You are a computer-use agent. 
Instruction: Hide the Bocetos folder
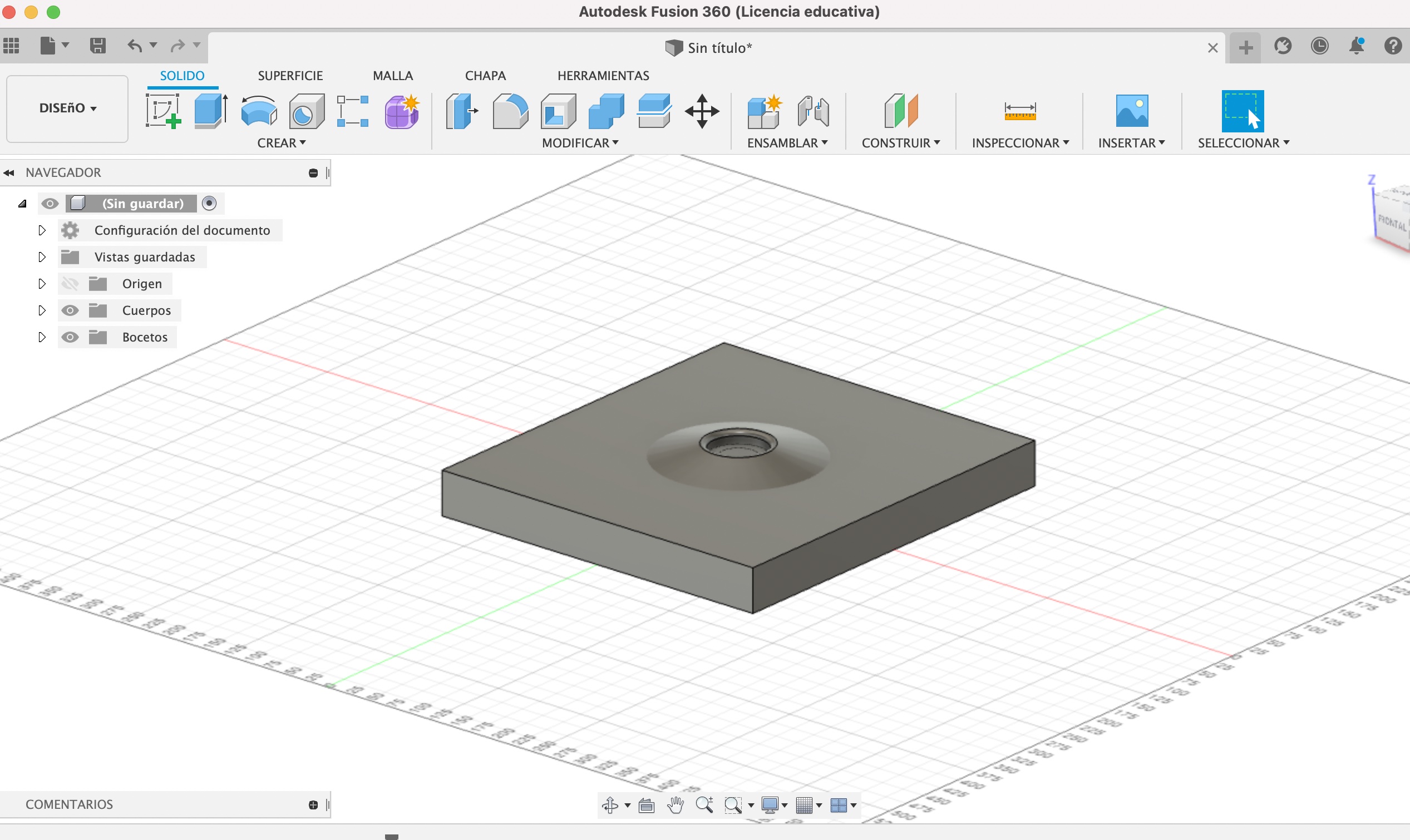pos(70,337)
